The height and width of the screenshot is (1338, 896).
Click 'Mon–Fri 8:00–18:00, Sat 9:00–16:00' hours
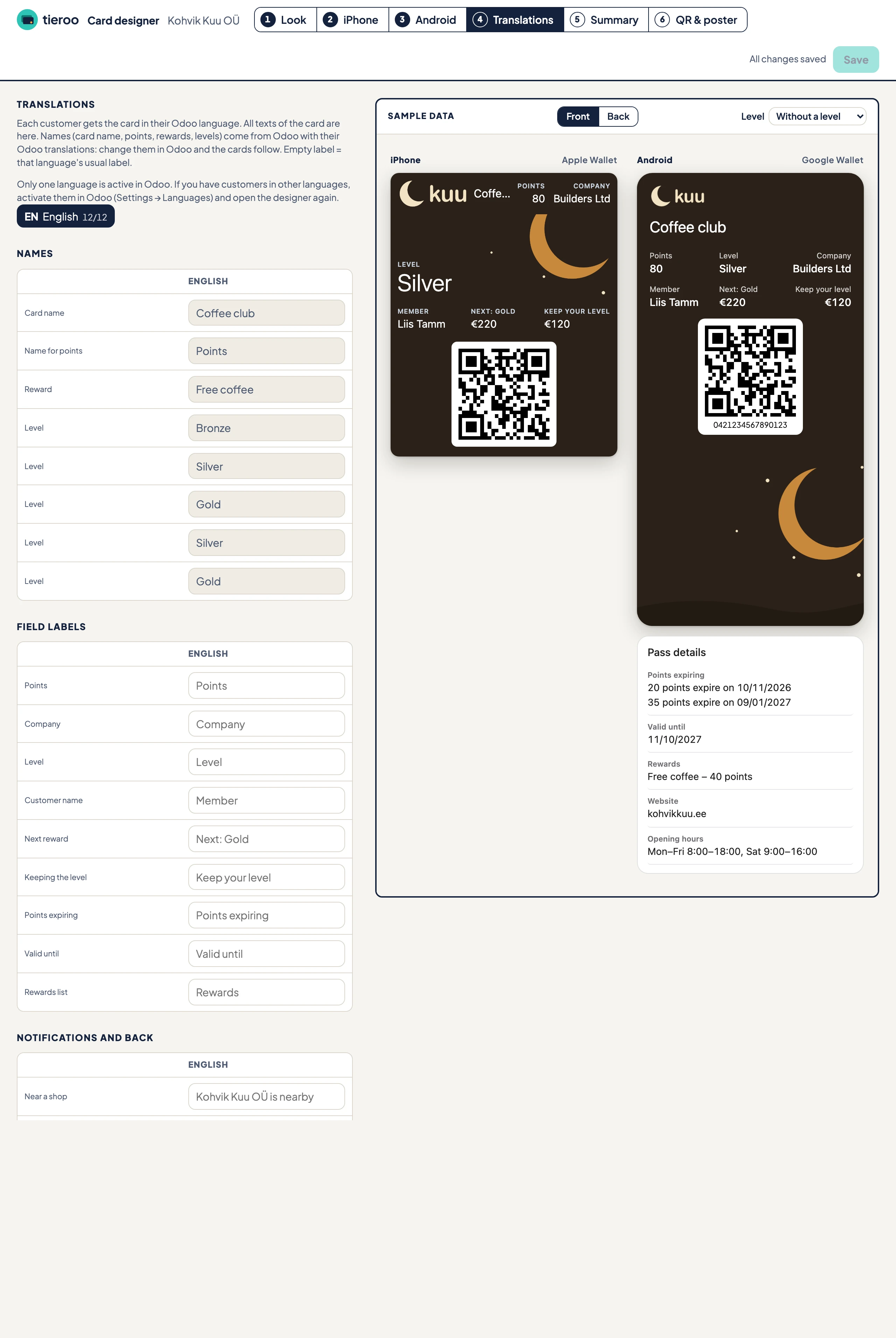click(x=732, y=852)
